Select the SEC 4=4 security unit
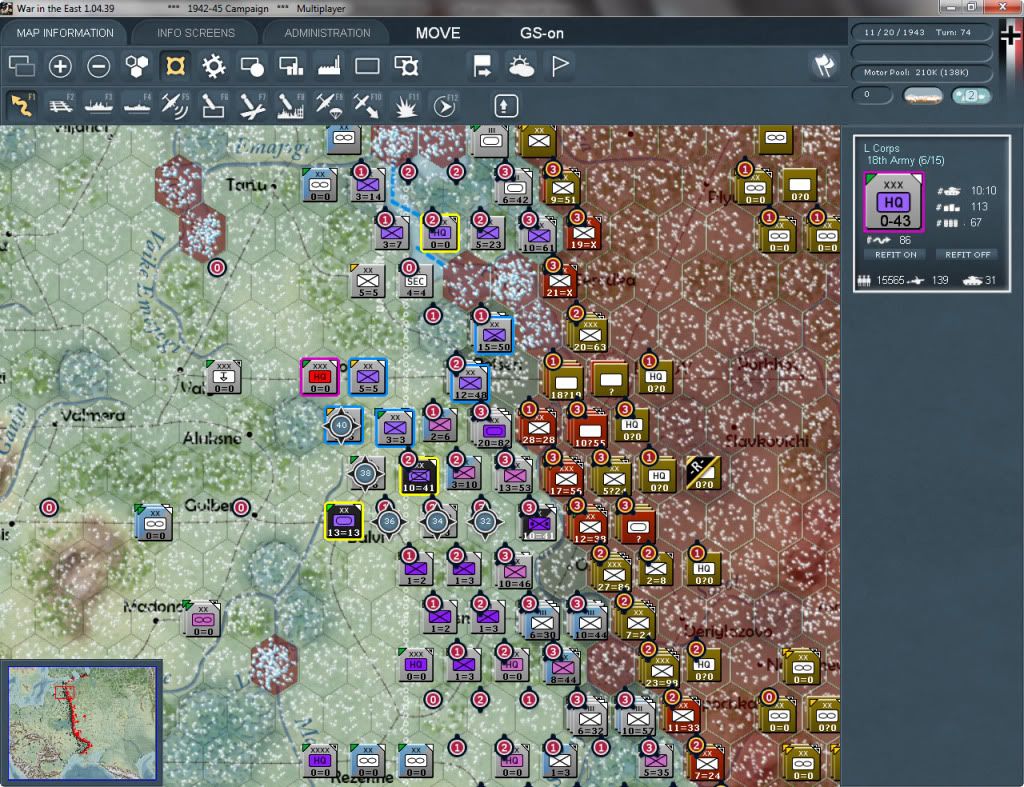Viewport: 1024px width, 787px height. [x=415, y=281]
